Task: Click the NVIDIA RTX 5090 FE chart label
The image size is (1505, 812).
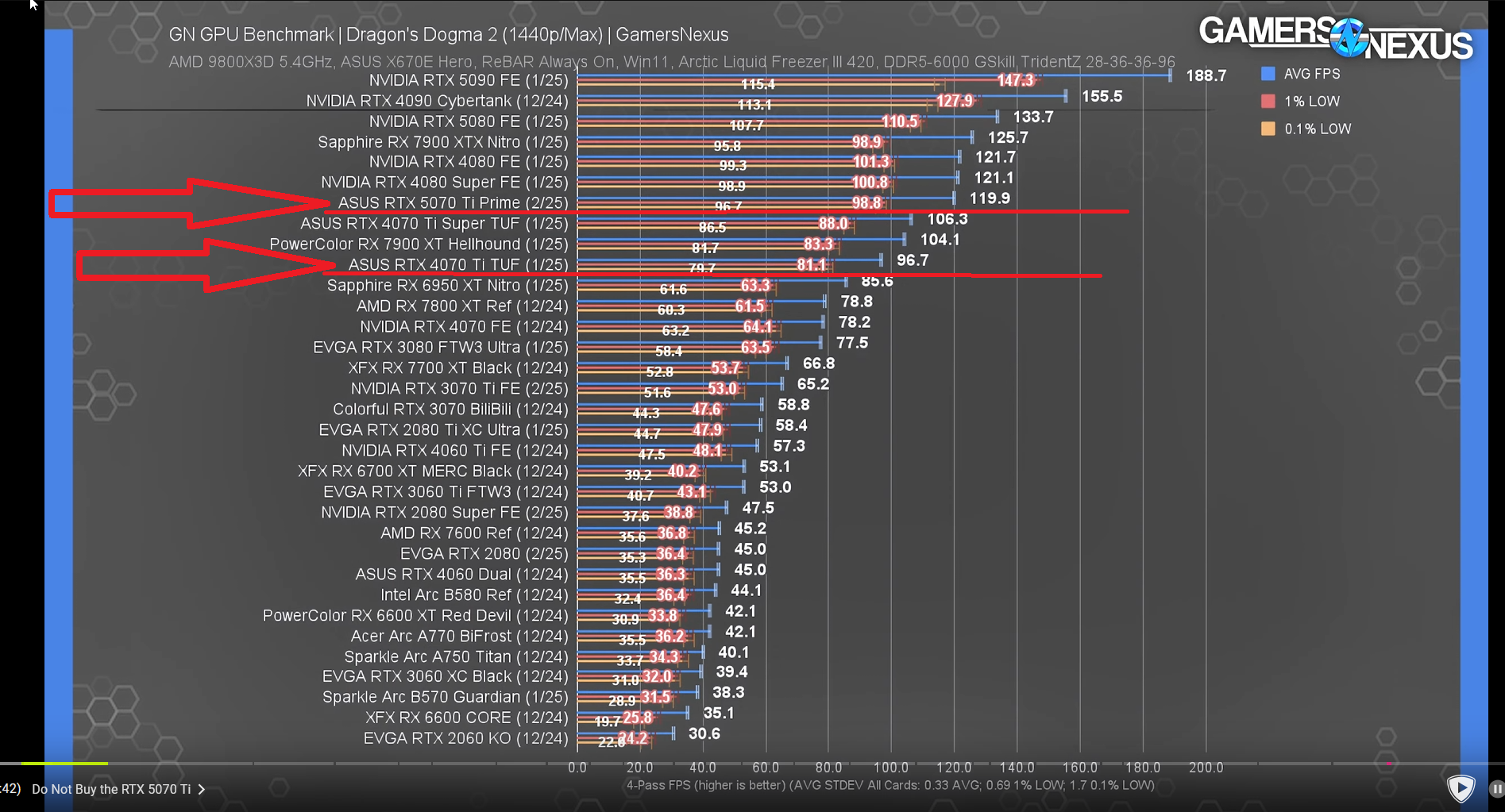Action: click(469, 80)
